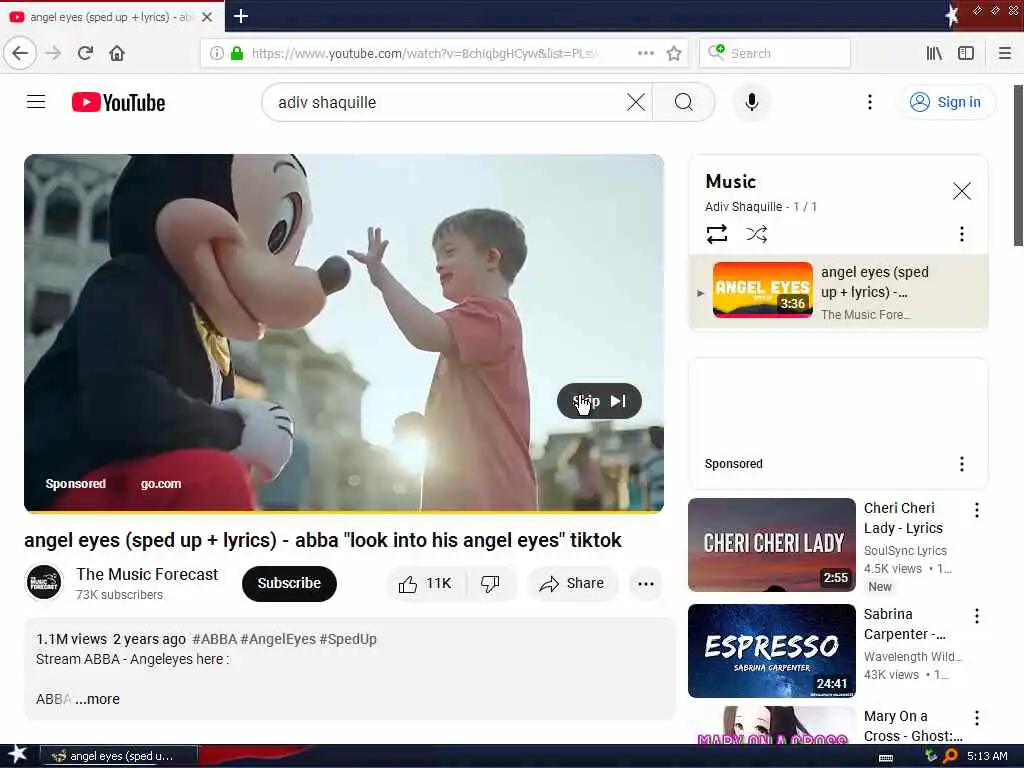
Task: Open more actions menu beside Share
Action: 645,584
